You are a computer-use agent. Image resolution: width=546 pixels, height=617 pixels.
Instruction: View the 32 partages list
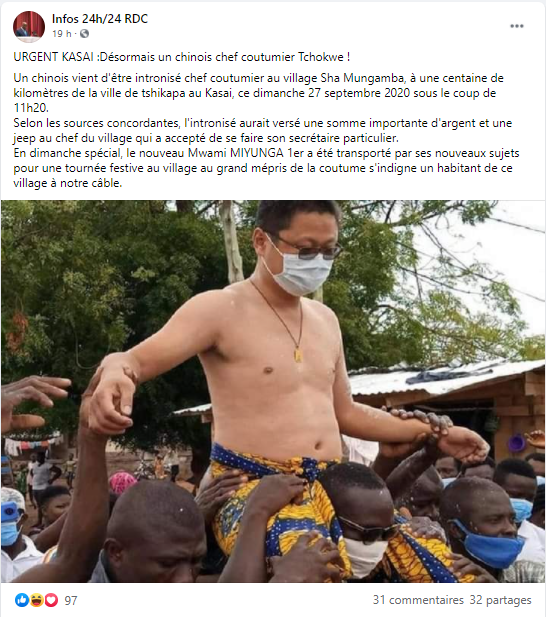coord(500,600)
